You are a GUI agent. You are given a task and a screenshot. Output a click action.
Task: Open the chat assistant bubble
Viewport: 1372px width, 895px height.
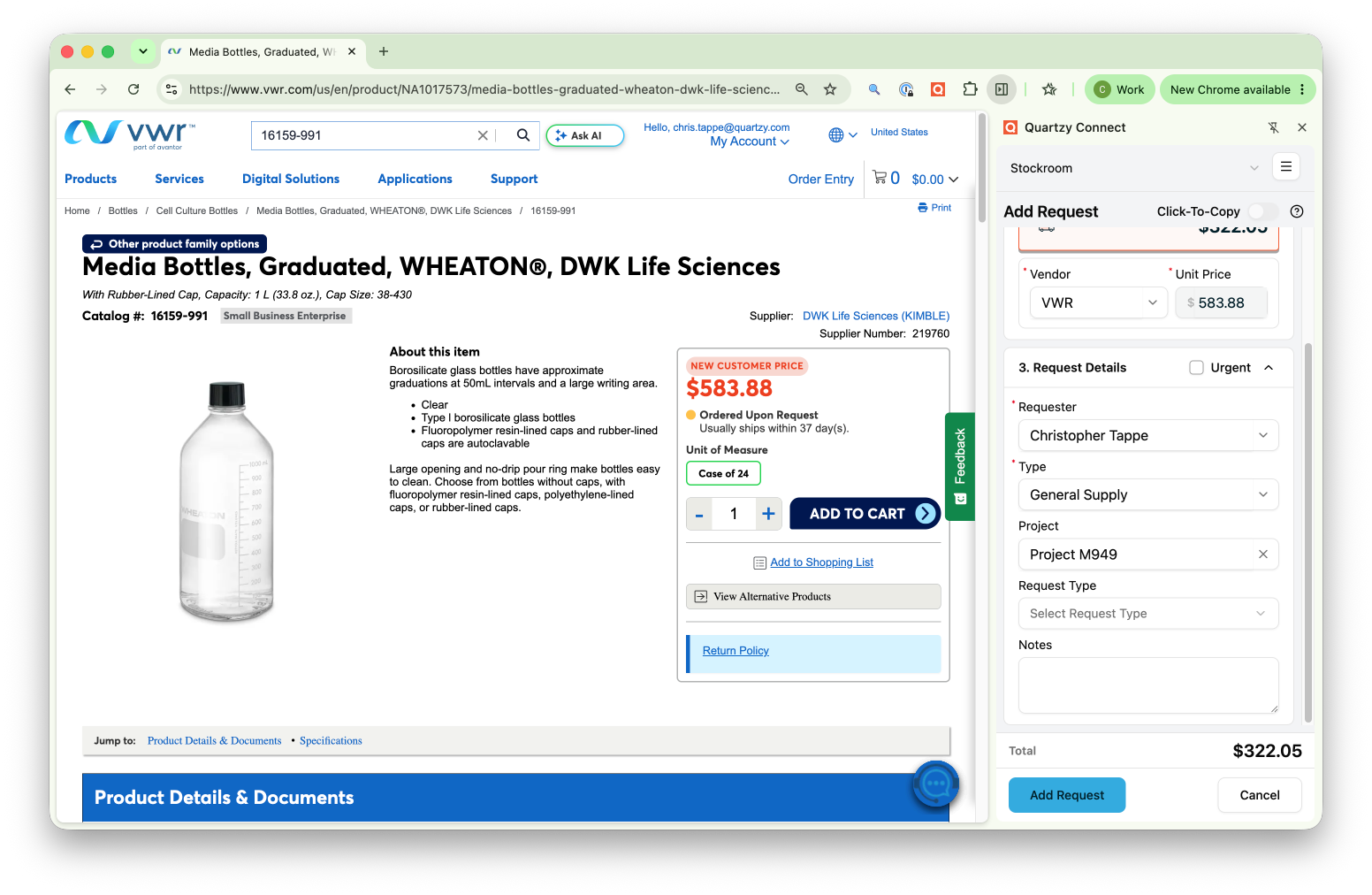click(936, 784)
